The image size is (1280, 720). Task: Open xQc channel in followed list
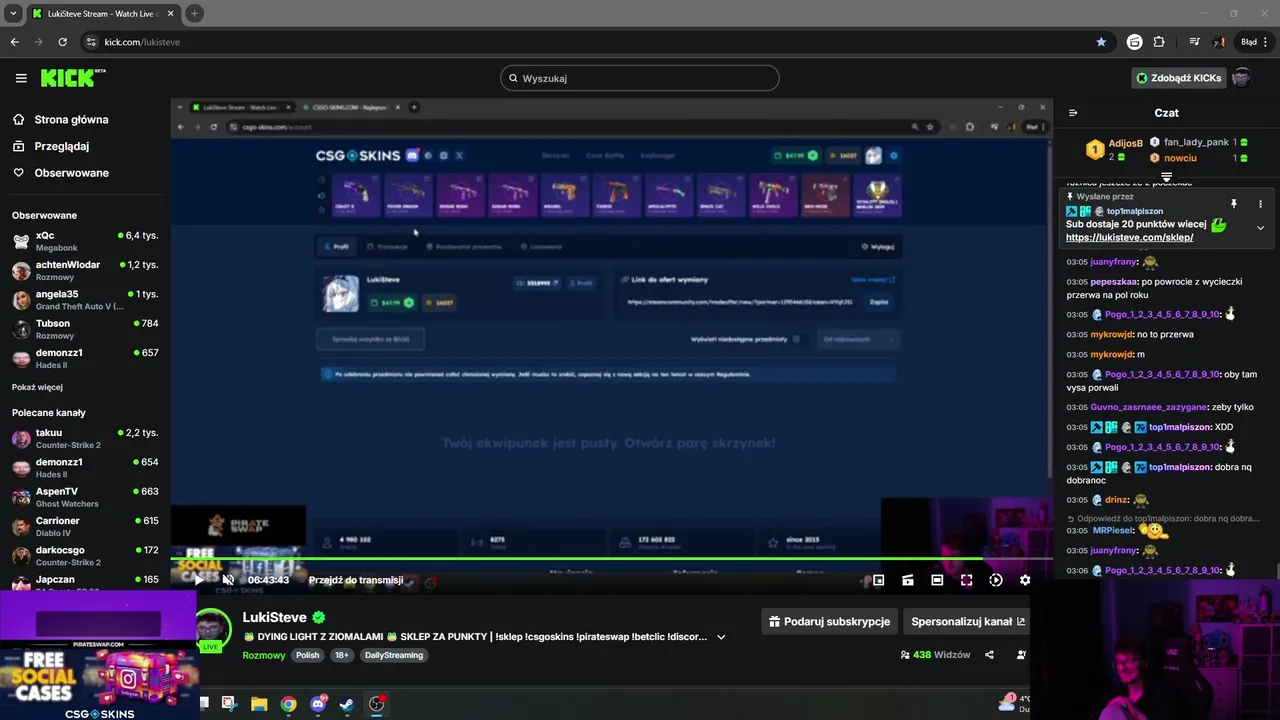tap(85, 241)
